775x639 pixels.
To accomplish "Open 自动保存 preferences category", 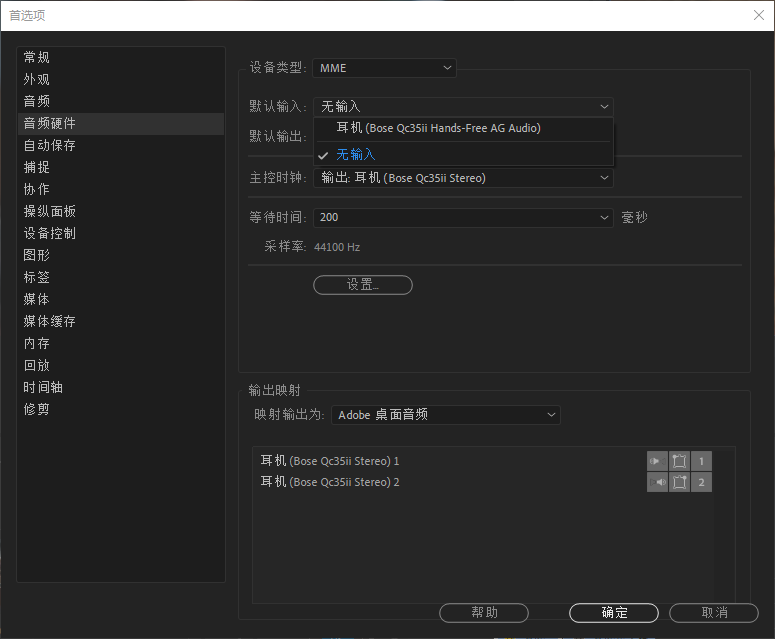I will pos(121,145).
